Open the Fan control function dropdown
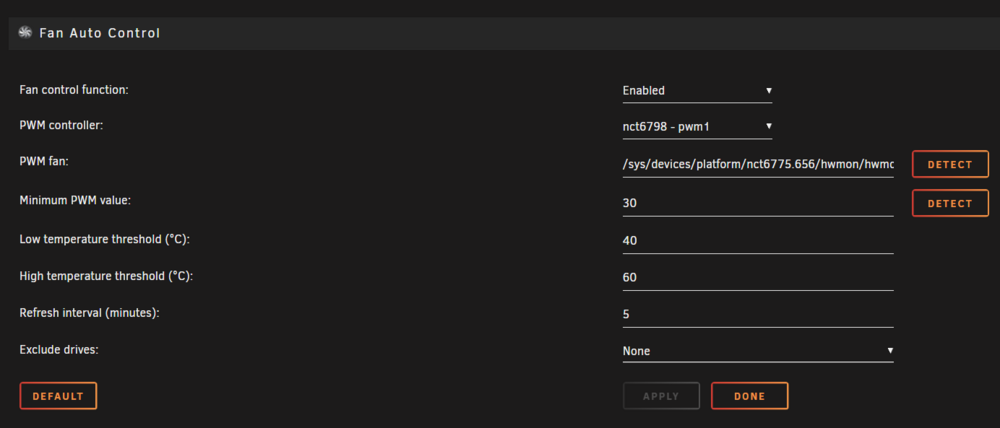Image resolution: width=1000 pixels, height=428 pixels. (697, 91)
